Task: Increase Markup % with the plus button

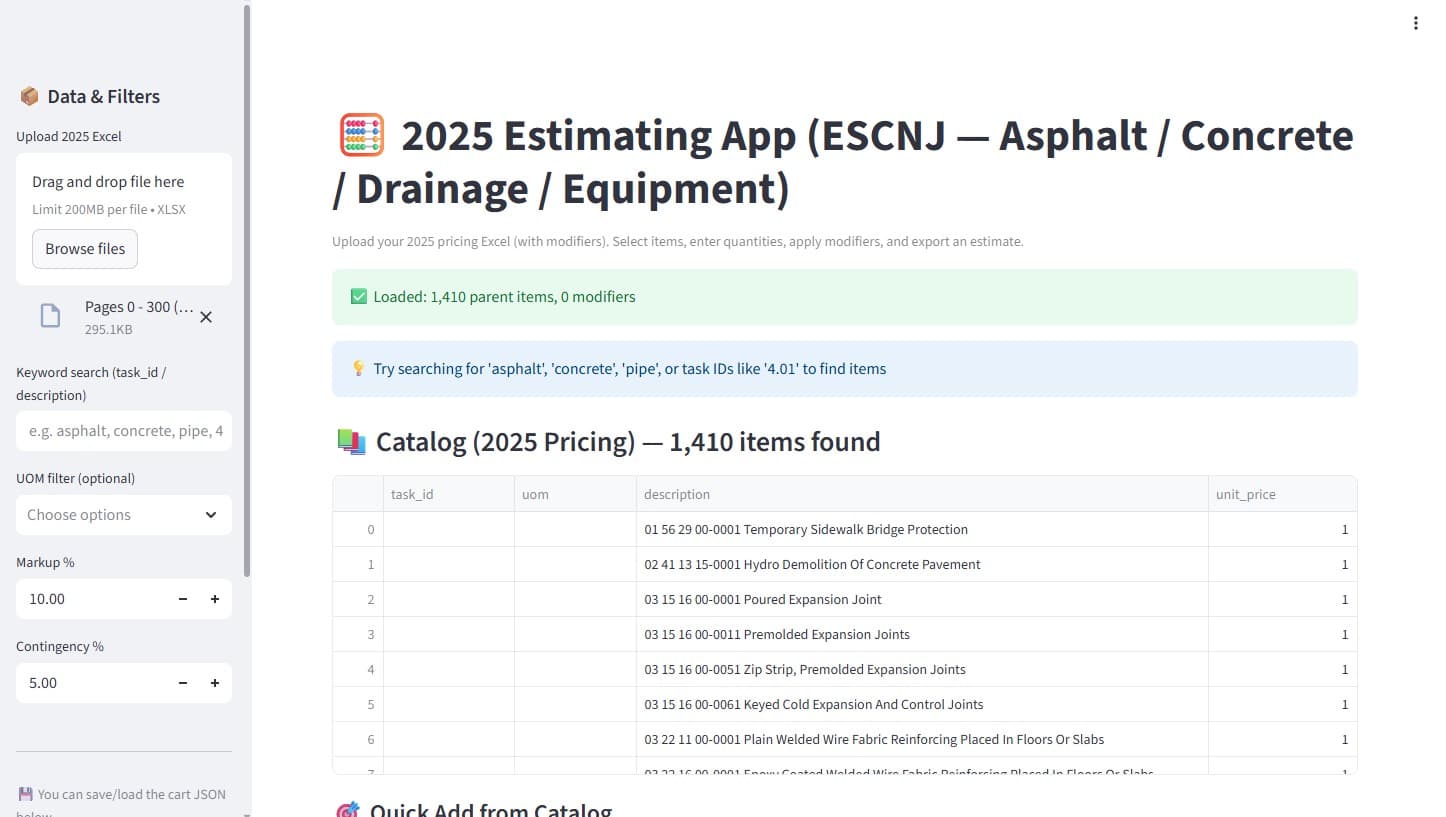Action: click(214, 598)
